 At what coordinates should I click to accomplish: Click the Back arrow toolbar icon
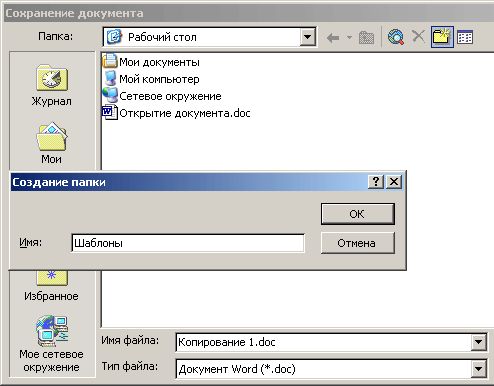(333, 37)
